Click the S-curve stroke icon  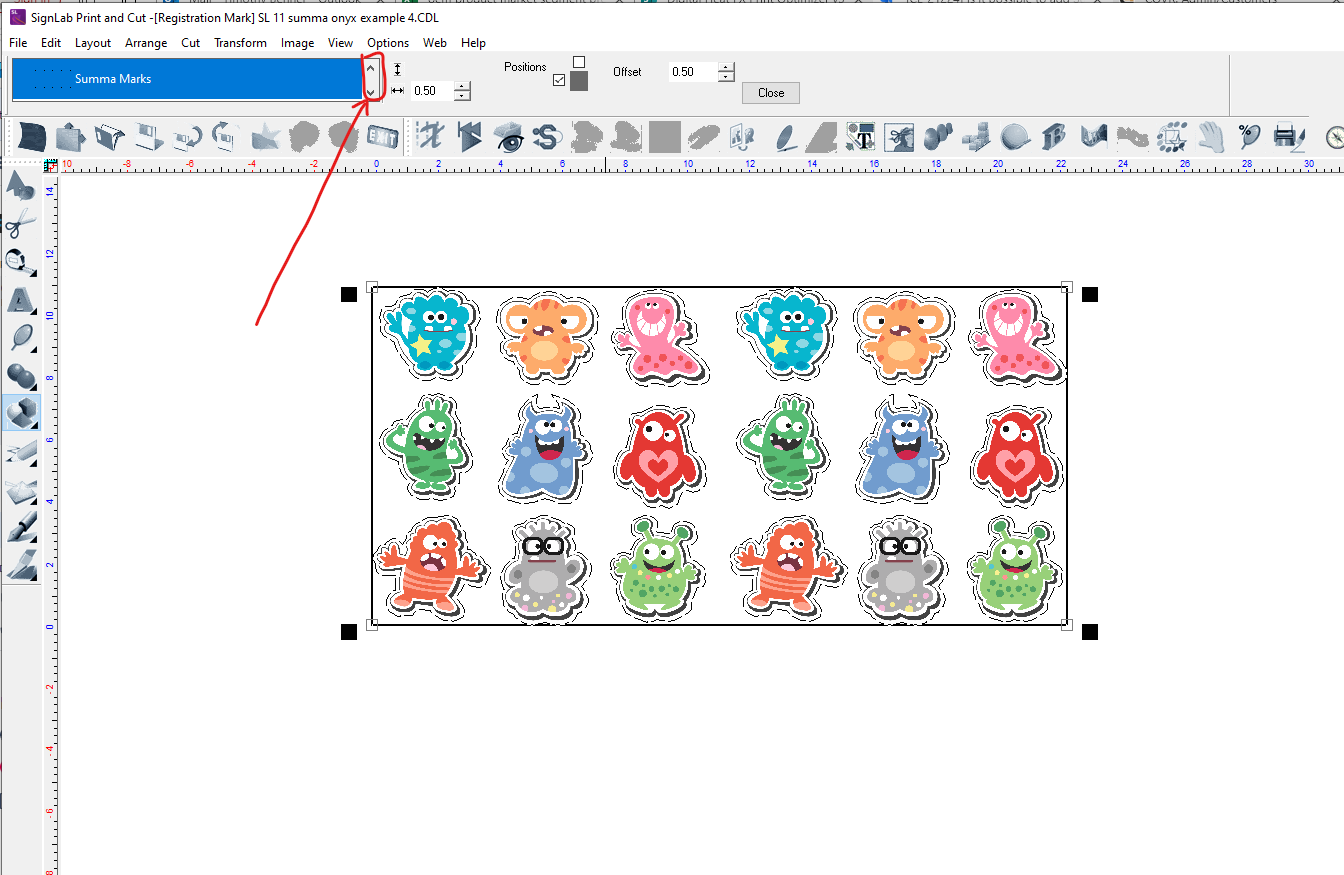click(x=547, y=137)
